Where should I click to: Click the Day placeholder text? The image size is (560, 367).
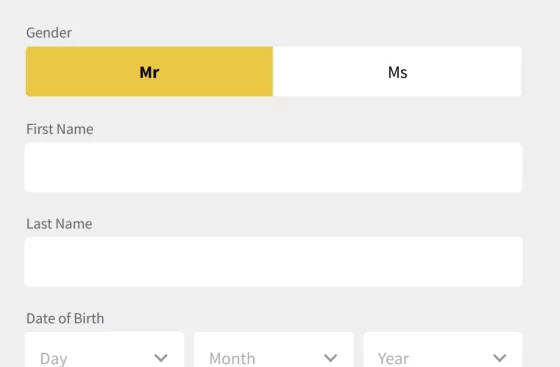click(x=54, y=358)
